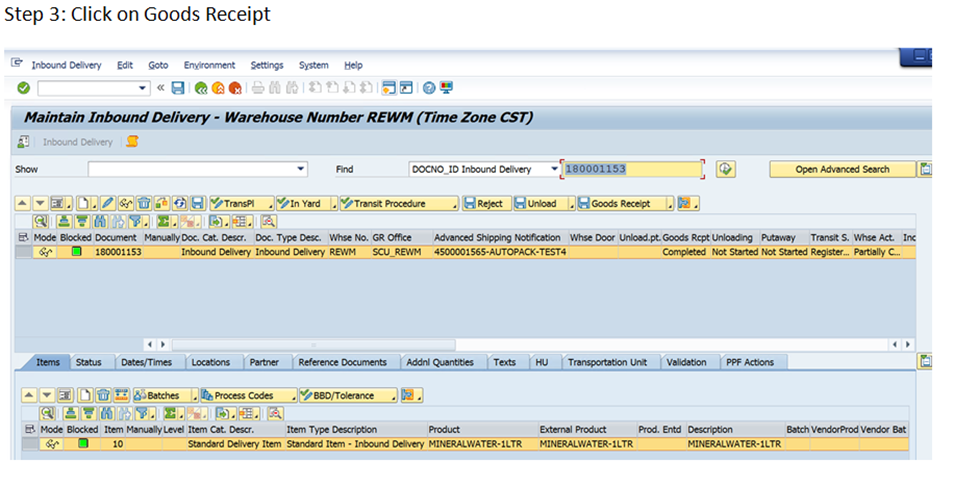Click the Sort Ascending icon above the delivery table

coord(64,221)
